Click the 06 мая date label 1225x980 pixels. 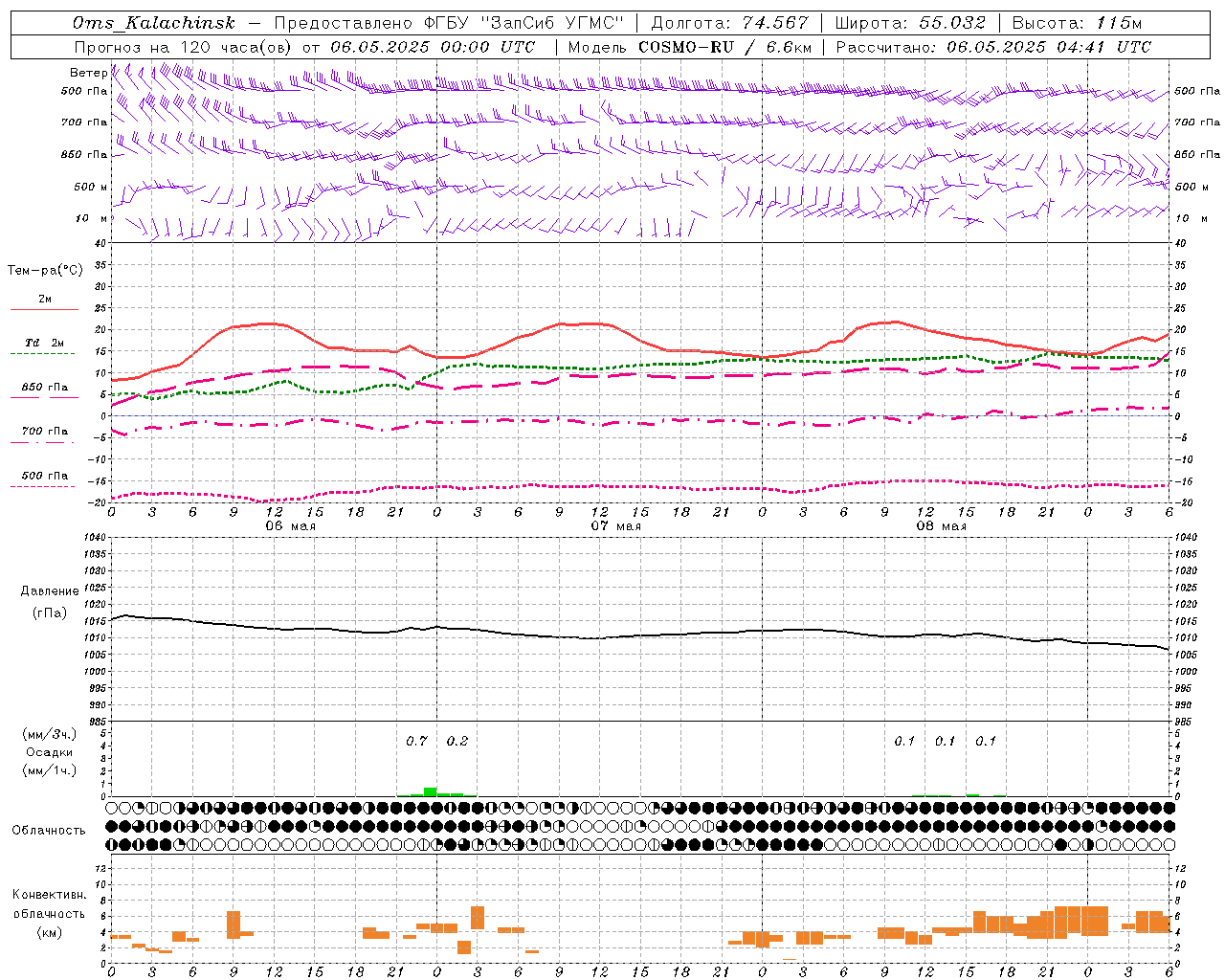(x=290, y=525)
